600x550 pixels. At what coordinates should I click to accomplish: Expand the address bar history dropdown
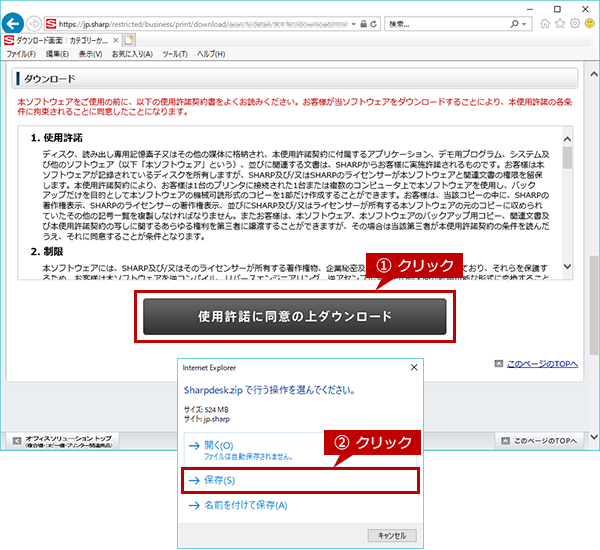354,24
